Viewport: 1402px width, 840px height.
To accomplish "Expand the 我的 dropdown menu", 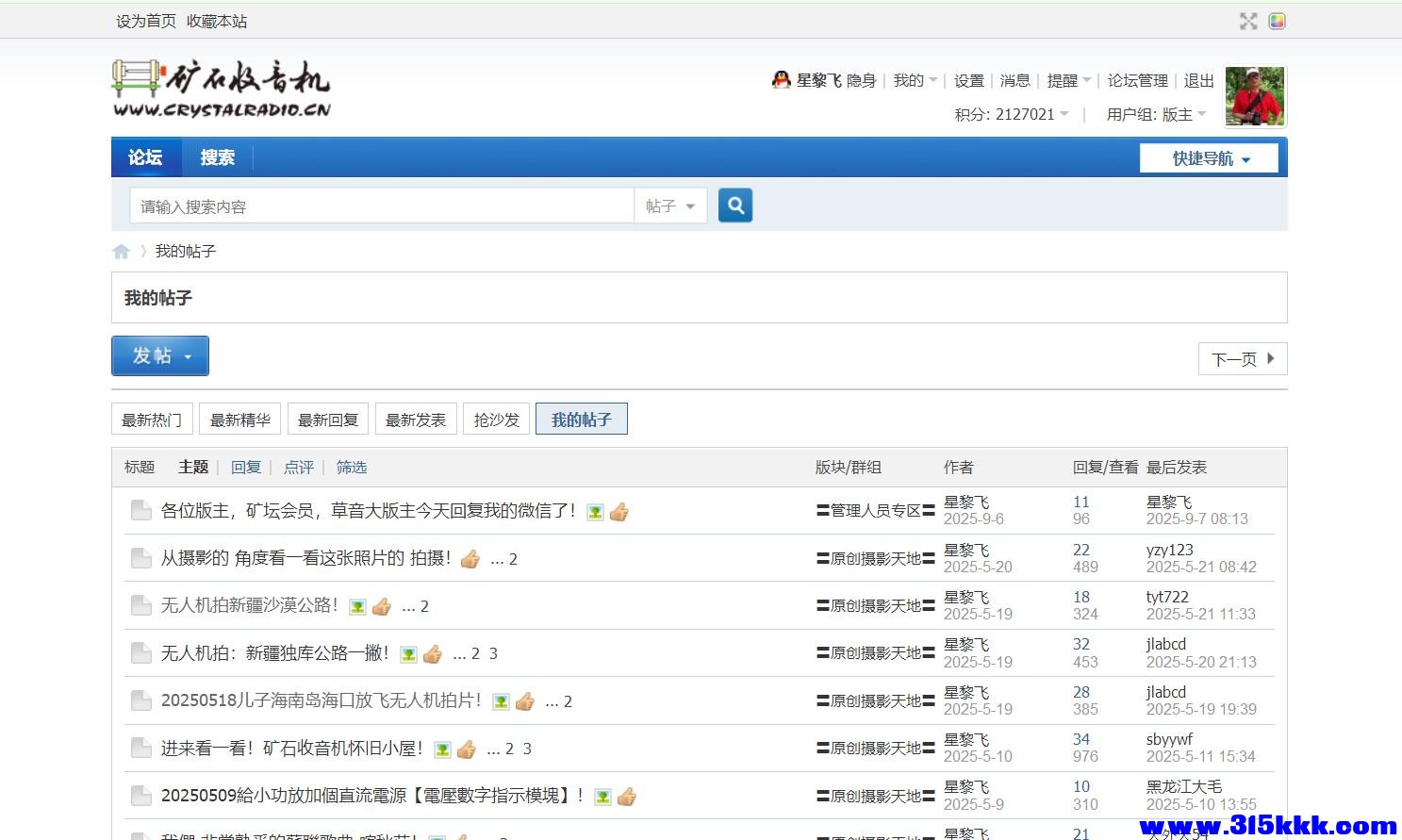I will 913,80.
